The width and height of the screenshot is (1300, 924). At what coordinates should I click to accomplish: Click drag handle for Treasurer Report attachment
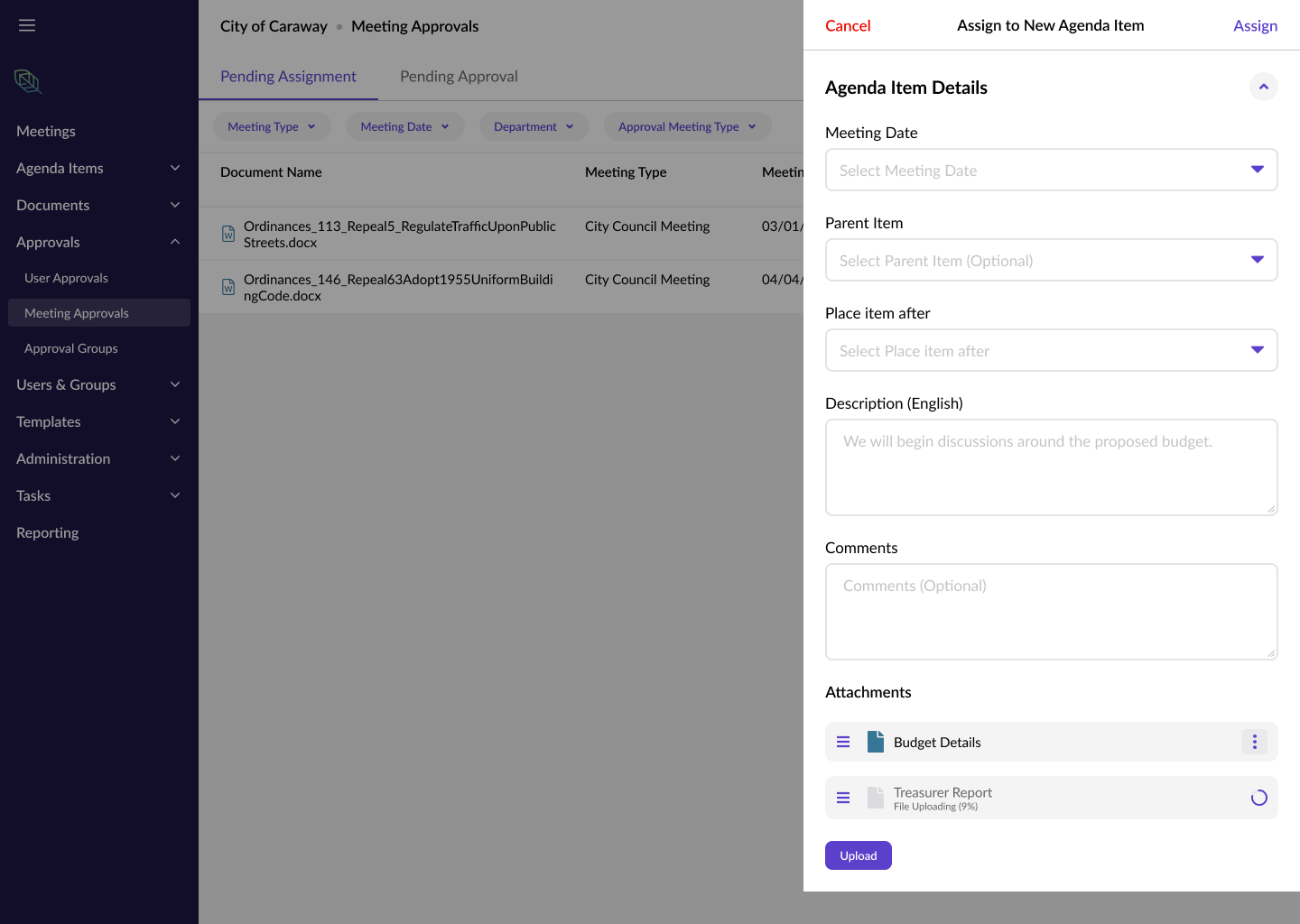pos(843,798)
